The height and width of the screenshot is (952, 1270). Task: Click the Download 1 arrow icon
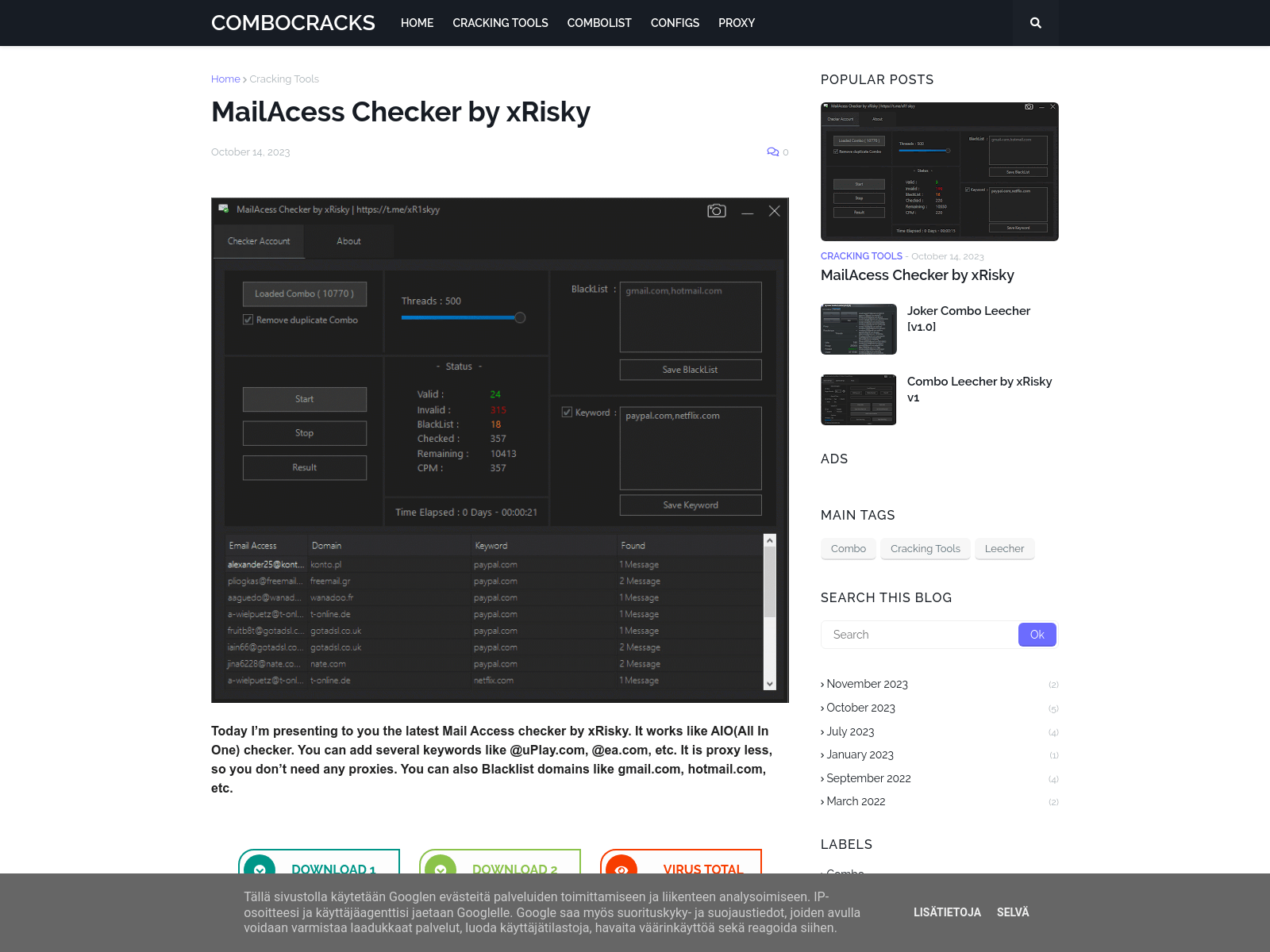pyautogui.click(x=260, y=869)
